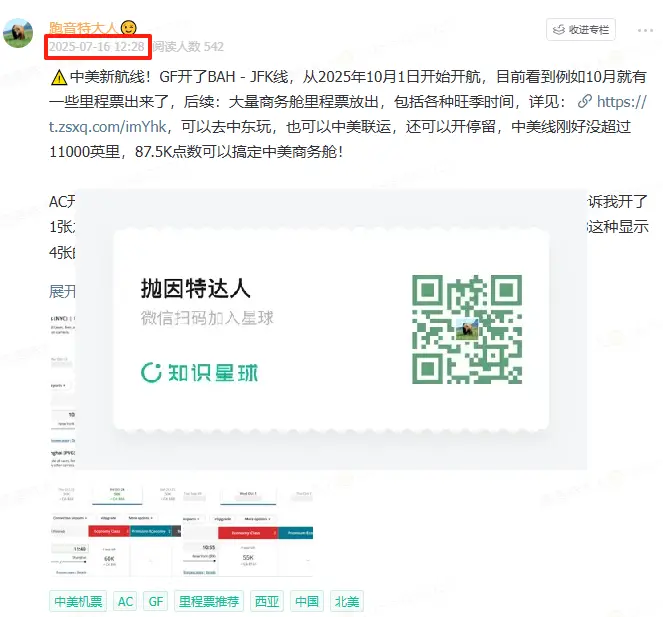The height and width of the screenshot is (617, 663).
Task: Click the post date 2025-07-16 12:28
Action: coord(97,47)
